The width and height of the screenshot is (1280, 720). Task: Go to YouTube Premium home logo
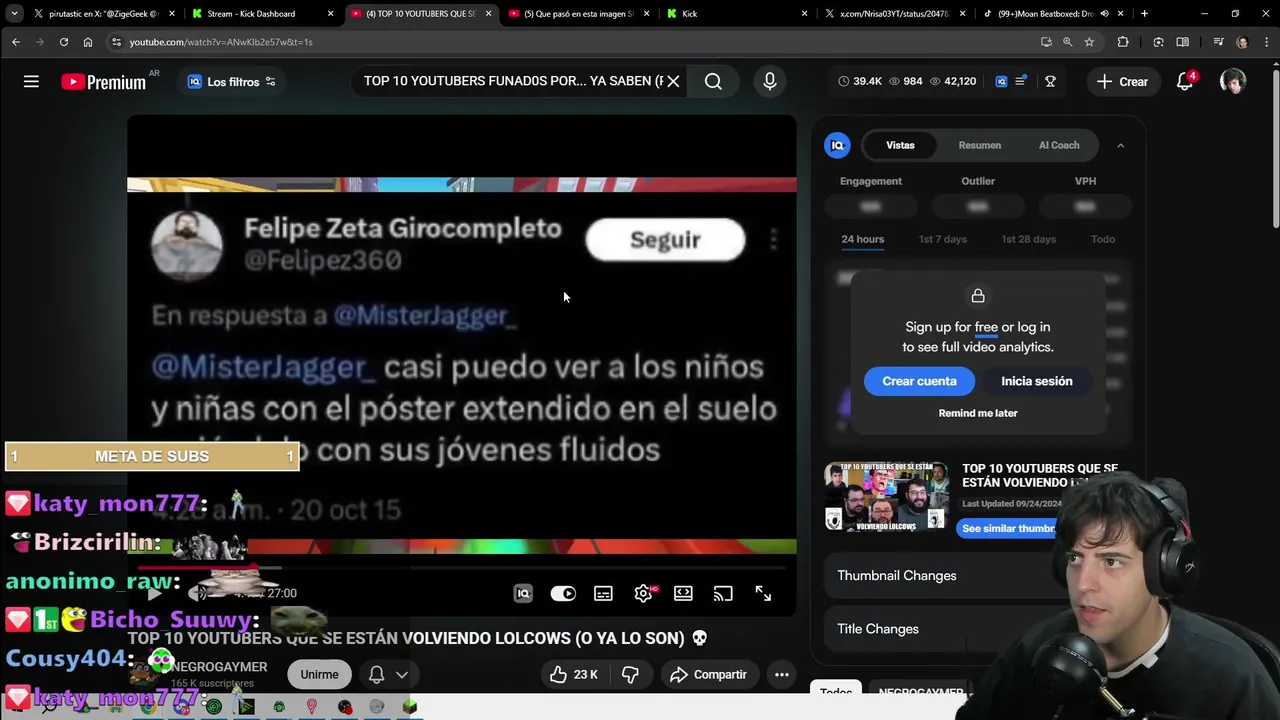click(x=103, y=82)
